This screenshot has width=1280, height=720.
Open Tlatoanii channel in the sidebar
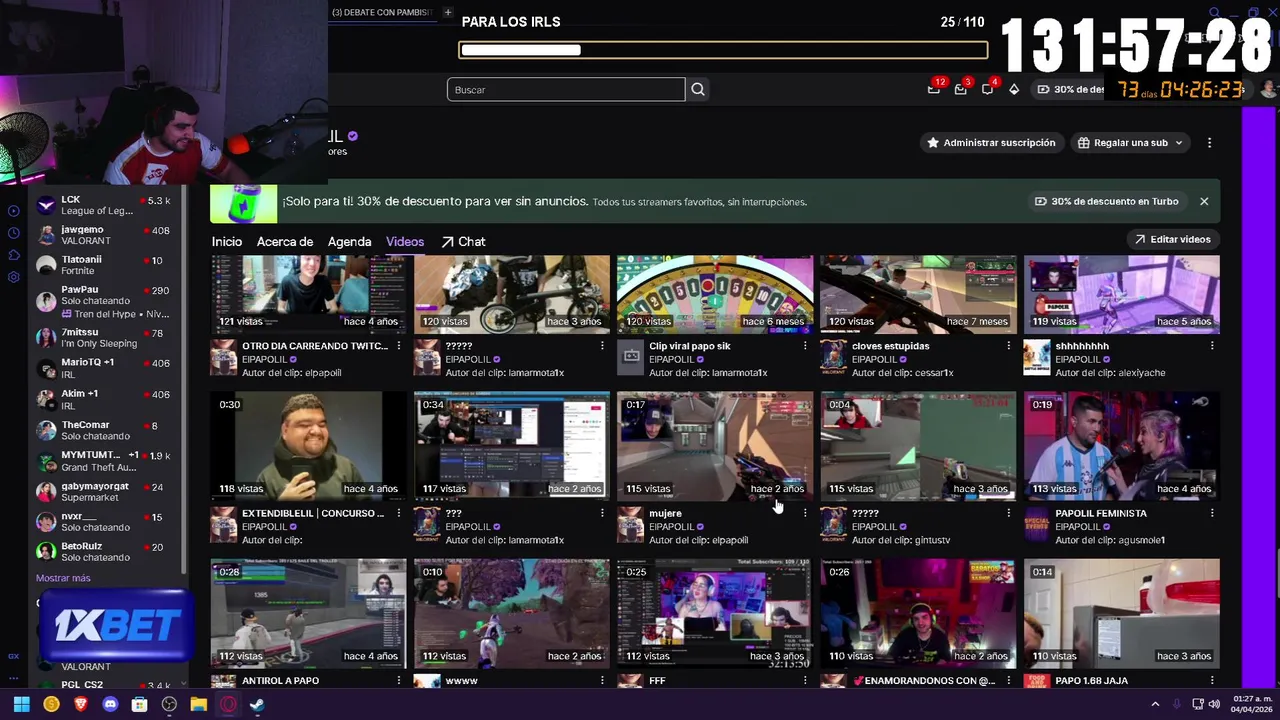coord(104,265)
